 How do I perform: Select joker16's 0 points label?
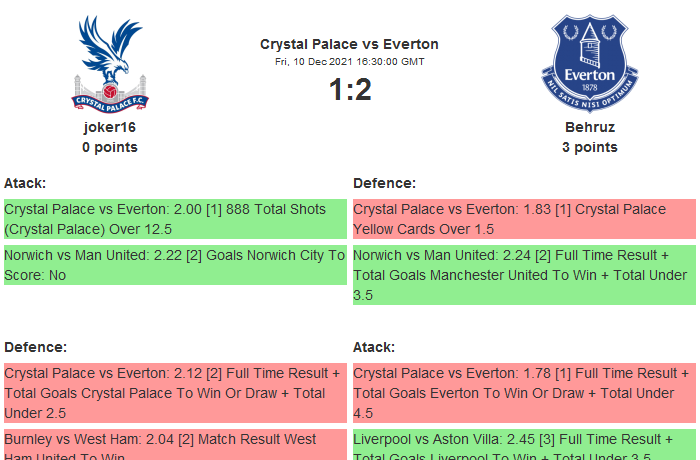click(110, 147)
